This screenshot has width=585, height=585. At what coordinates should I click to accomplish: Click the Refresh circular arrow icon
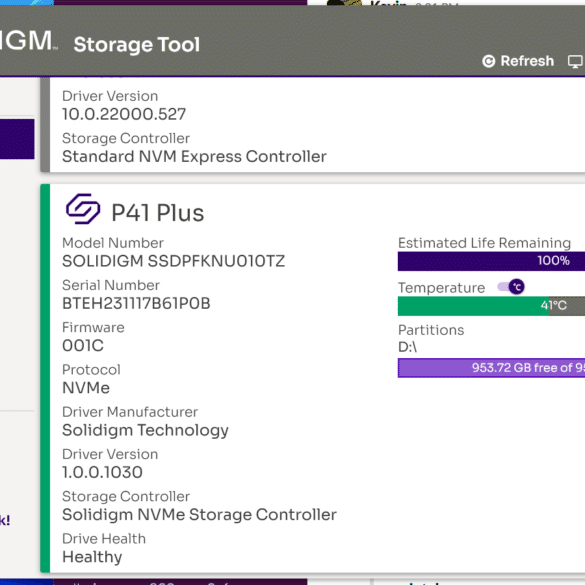point(488,61)
